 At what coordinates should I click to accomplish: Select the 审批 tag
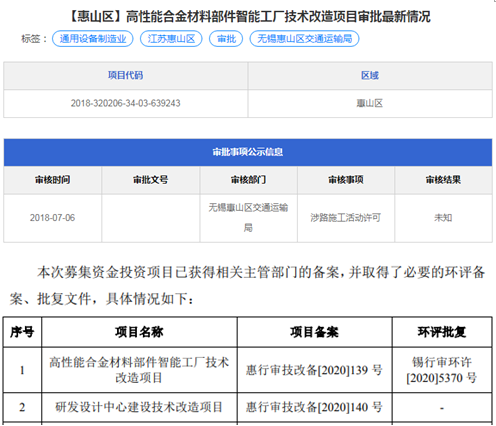[226, 39]
